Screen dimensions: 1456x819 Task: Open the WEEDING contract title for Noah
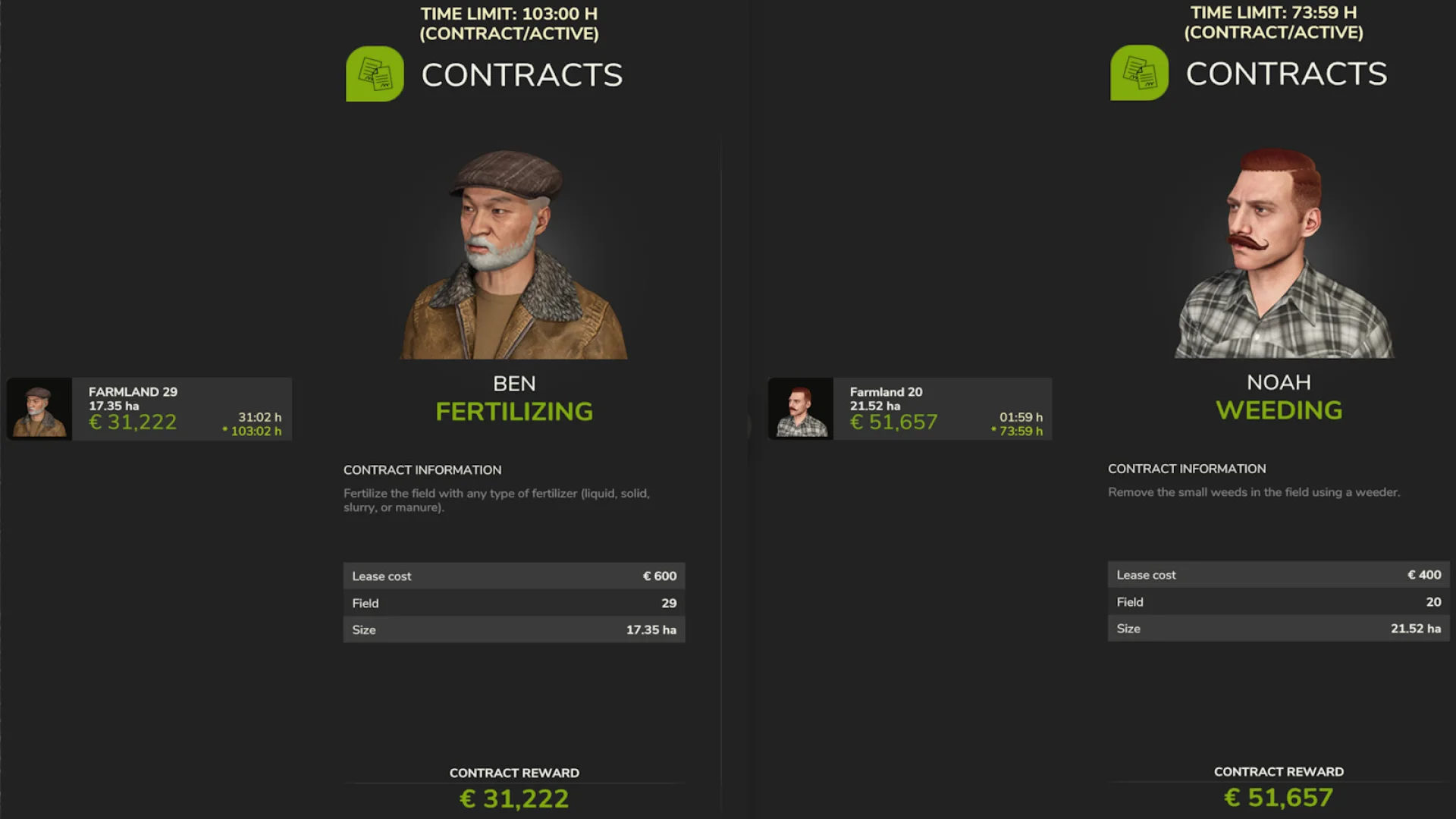point(1279,409)
